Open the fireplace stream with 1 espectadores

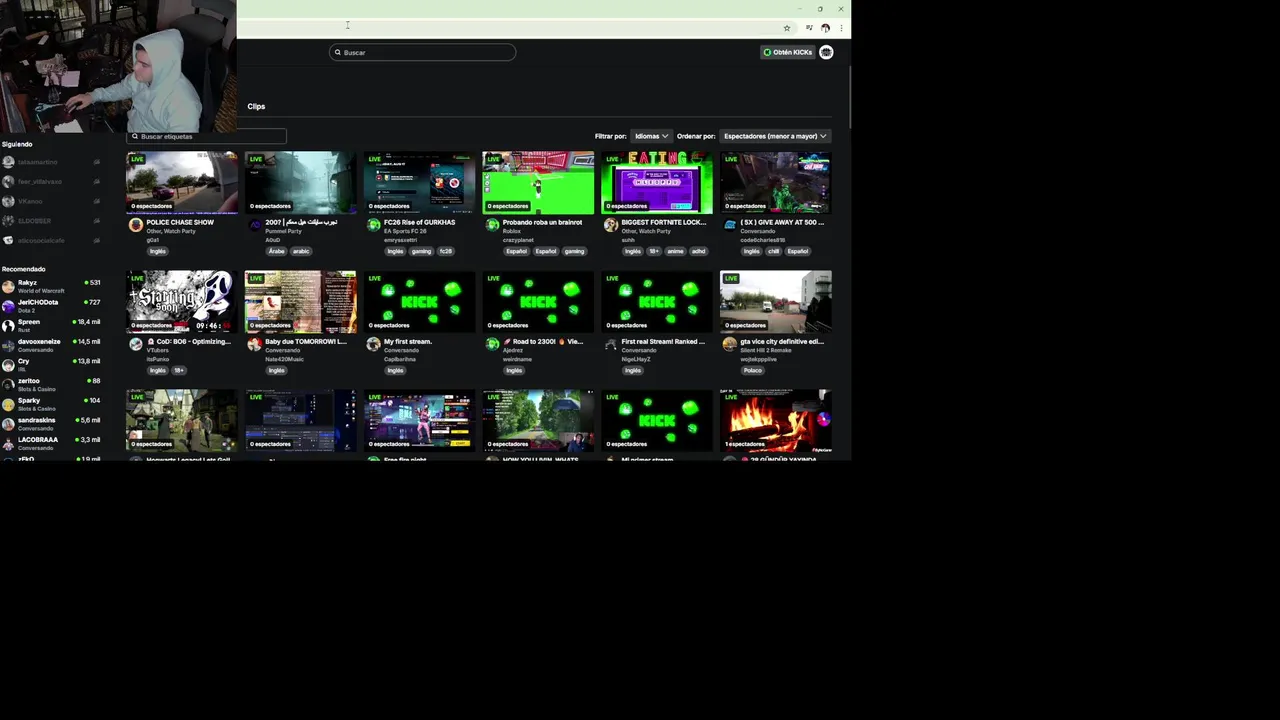(775, 420)
